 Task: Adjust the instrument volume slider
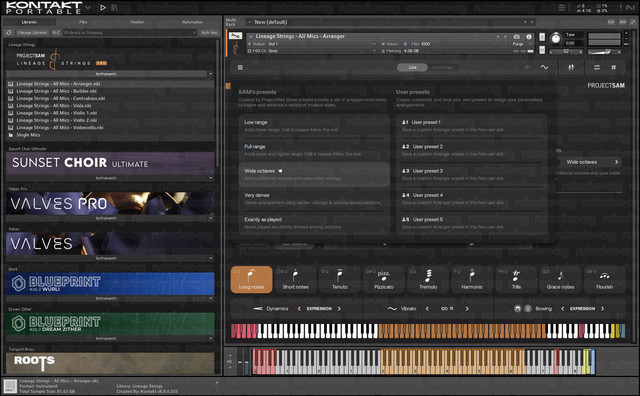[x=604, y=52]
